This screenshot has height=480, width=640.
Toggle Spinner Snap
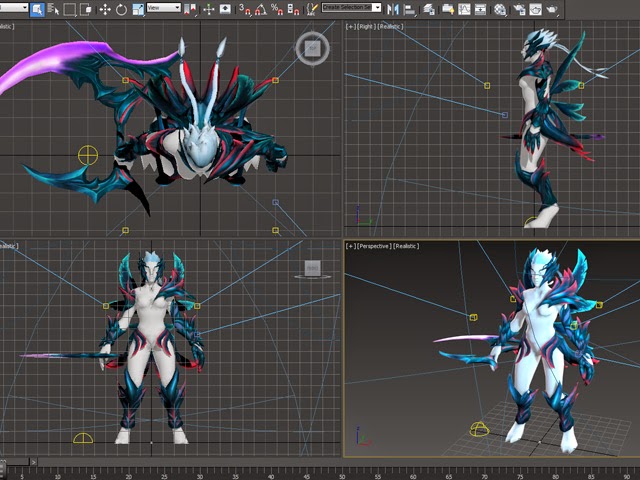click(x=293, y=9)
